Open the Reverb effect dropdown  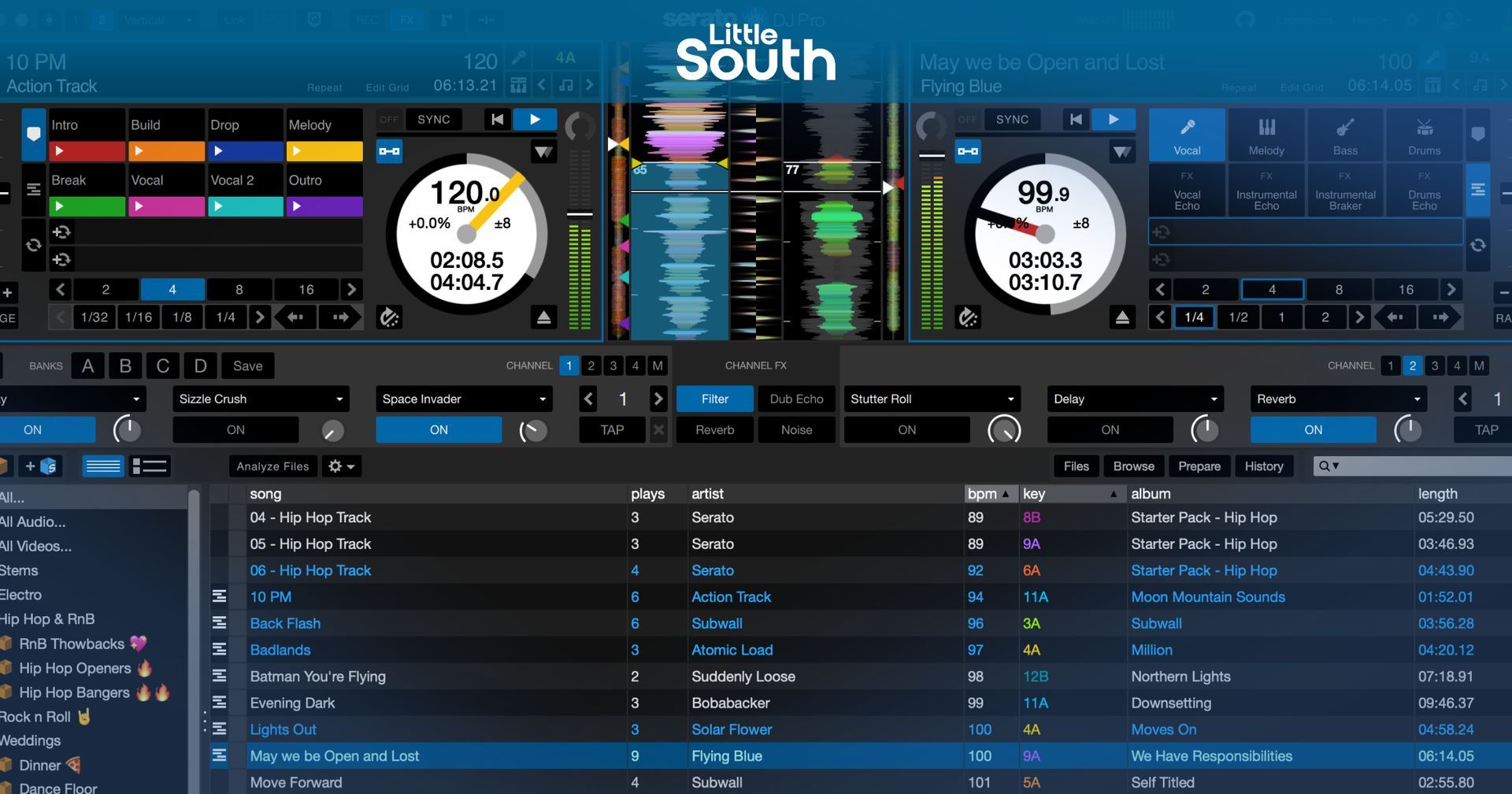[x=1339, y=399]
